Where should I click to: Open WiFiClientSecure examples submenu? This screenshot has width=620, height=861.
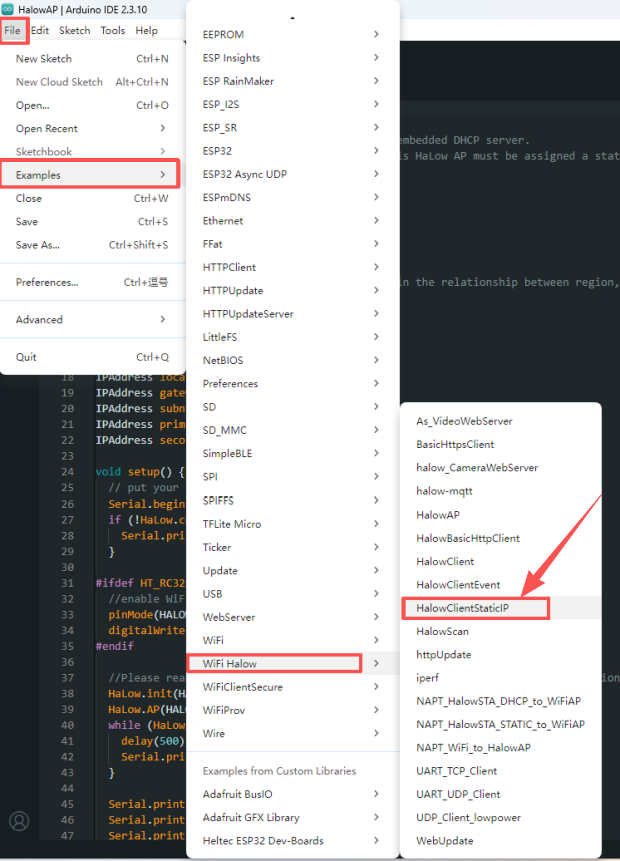coord(292,687)
